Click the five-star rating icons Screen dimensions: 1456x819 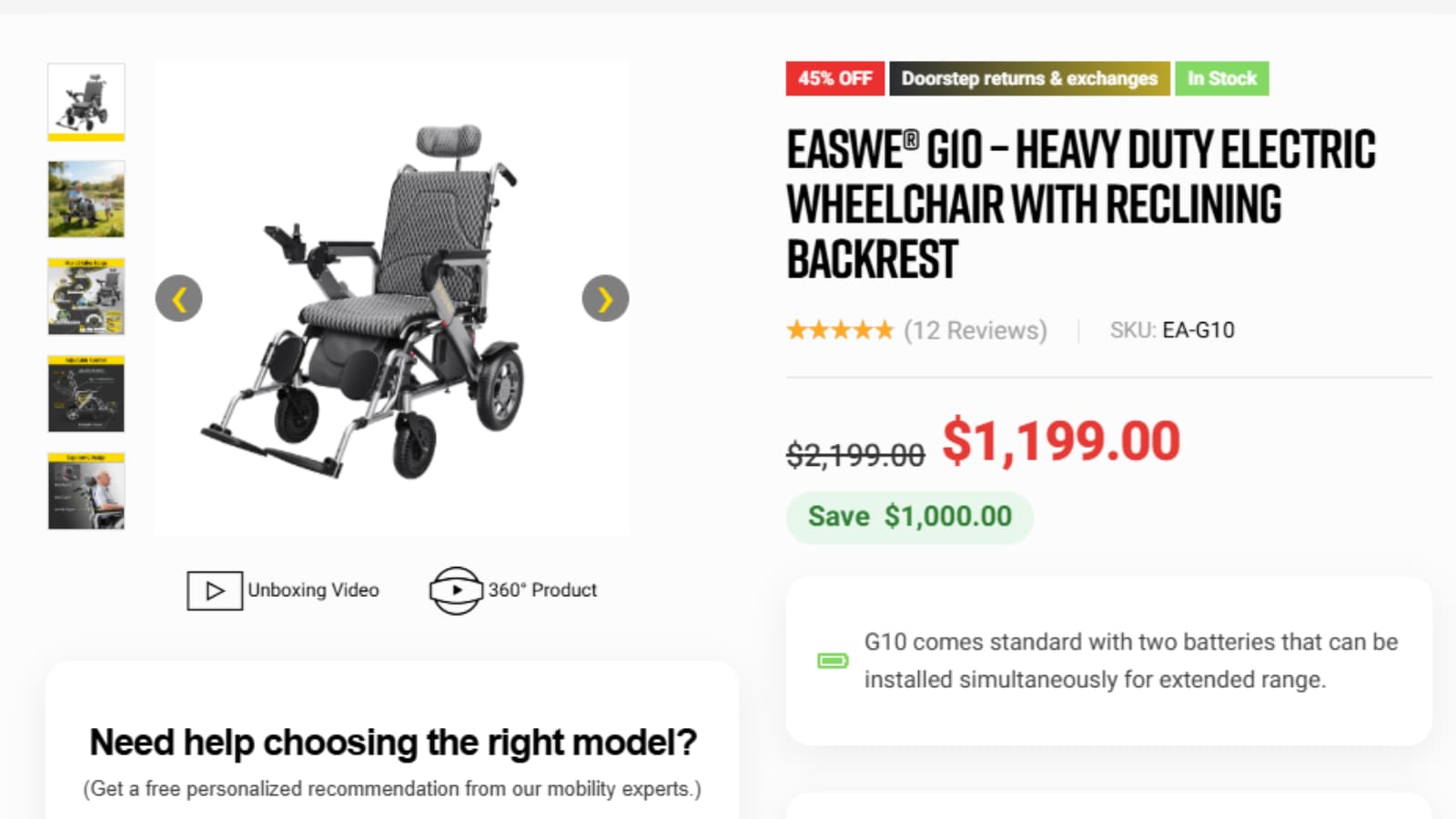click(840, 330)
